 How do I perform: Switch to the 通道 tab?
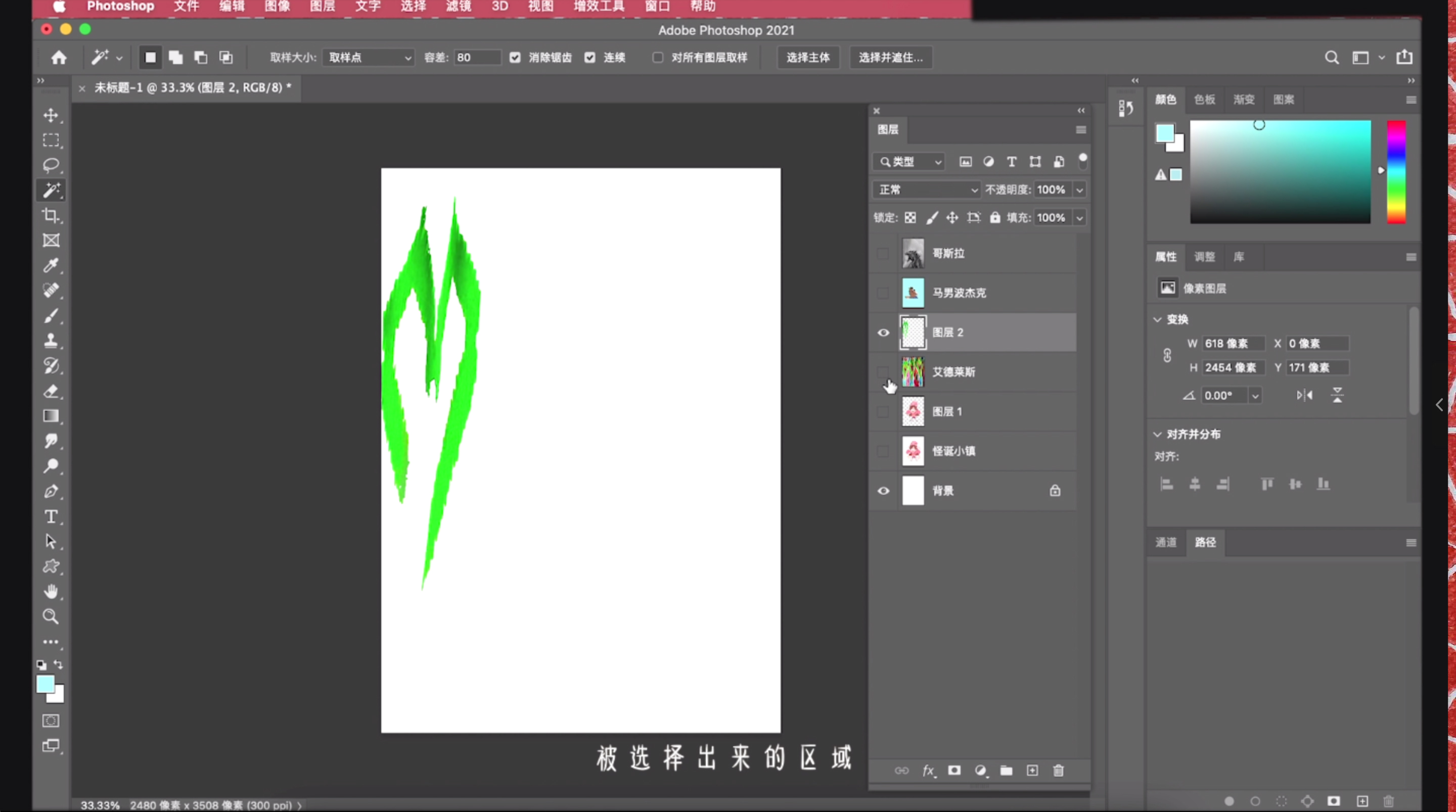click(x=1165, y=543)
